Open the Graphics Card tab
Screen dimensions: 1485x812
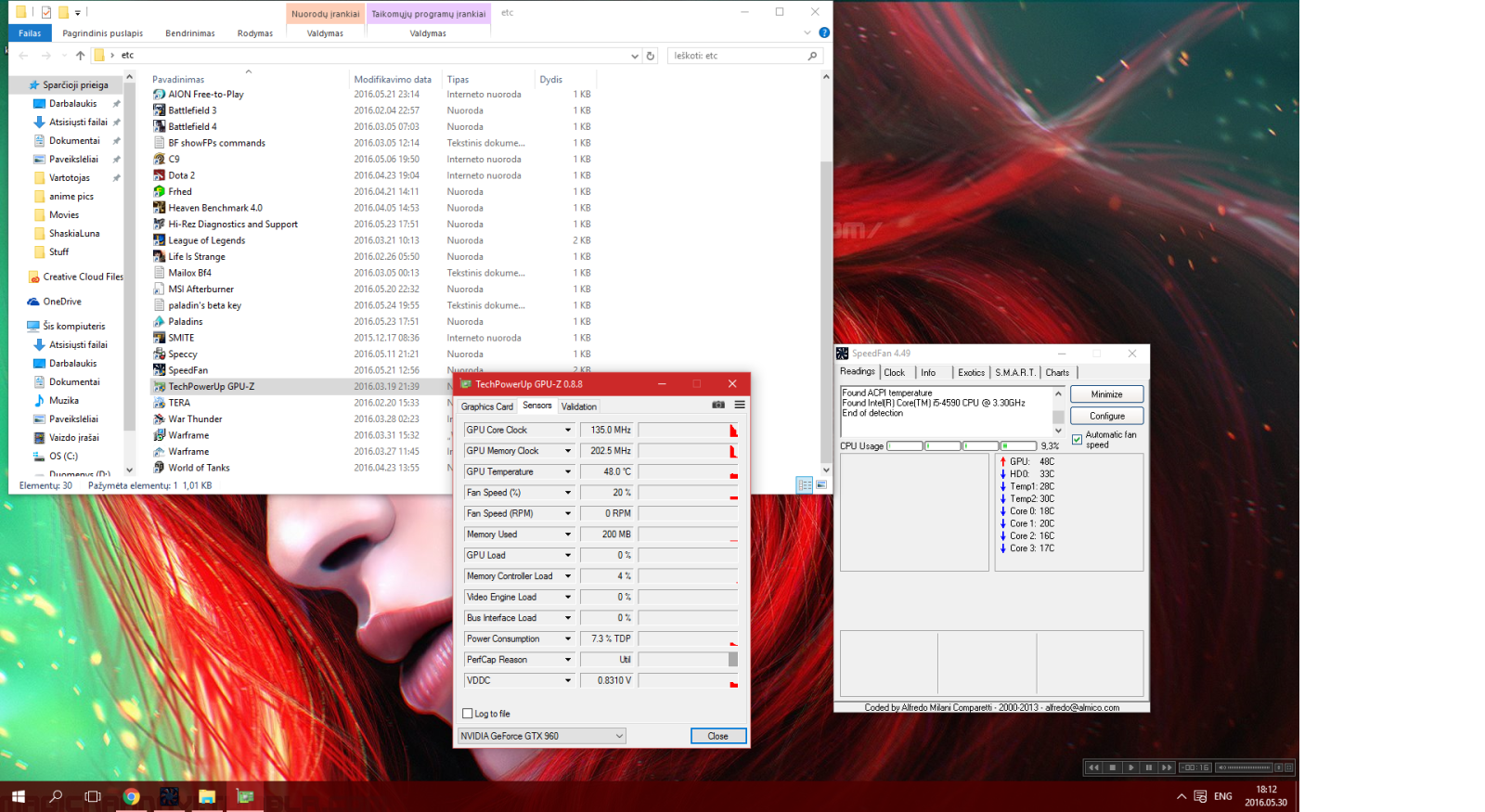coord(486,406)
